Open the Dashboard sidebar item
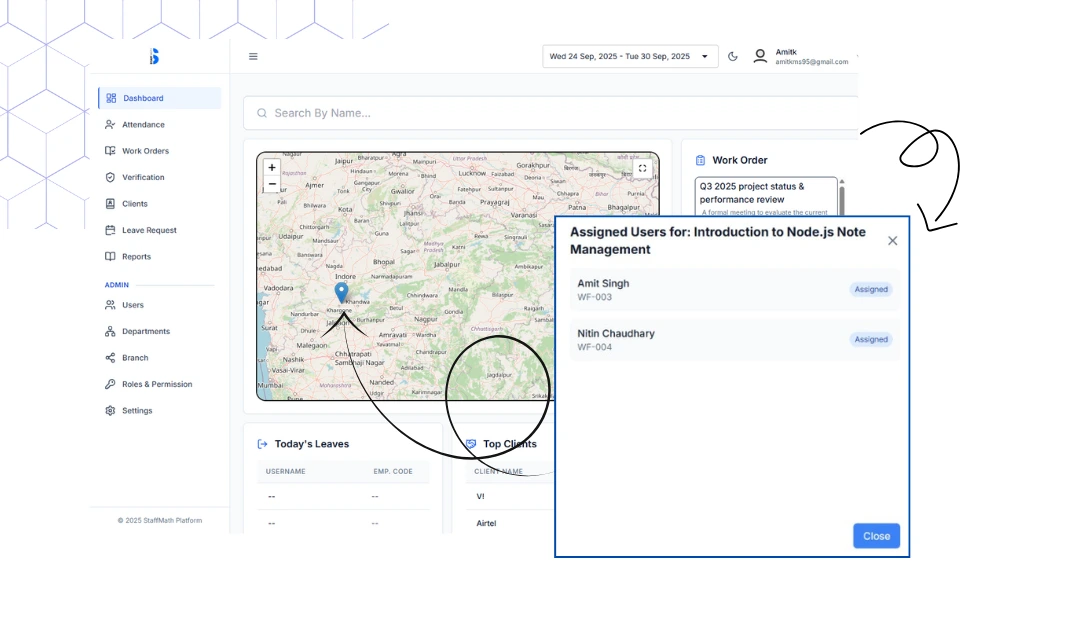1080x620 pixels. [160, 98]
